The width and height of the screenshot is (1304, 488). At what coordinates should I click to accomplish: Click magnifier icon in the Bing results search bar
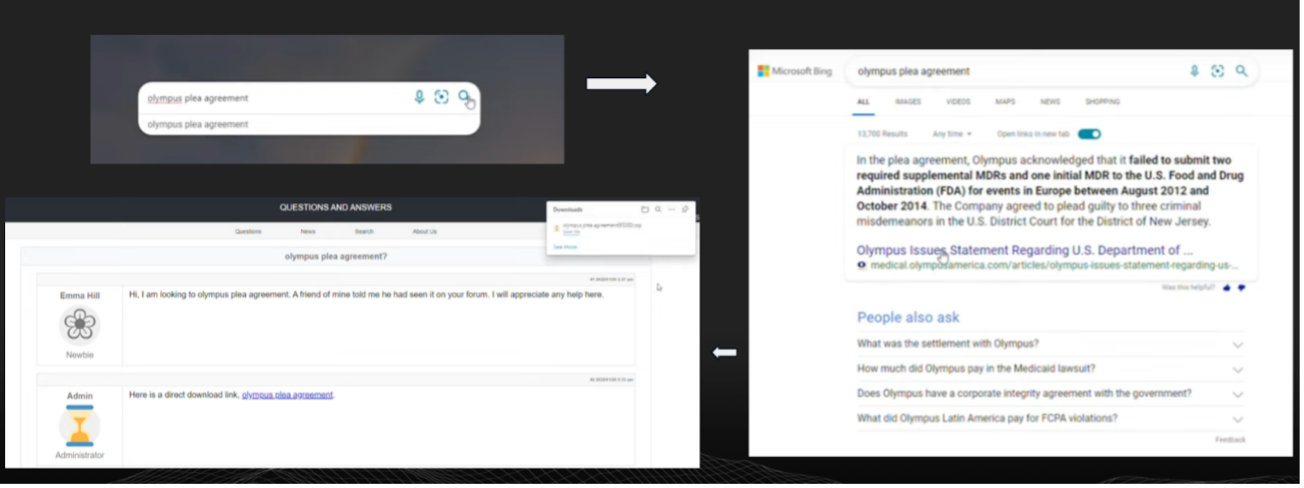point(1241,71)
